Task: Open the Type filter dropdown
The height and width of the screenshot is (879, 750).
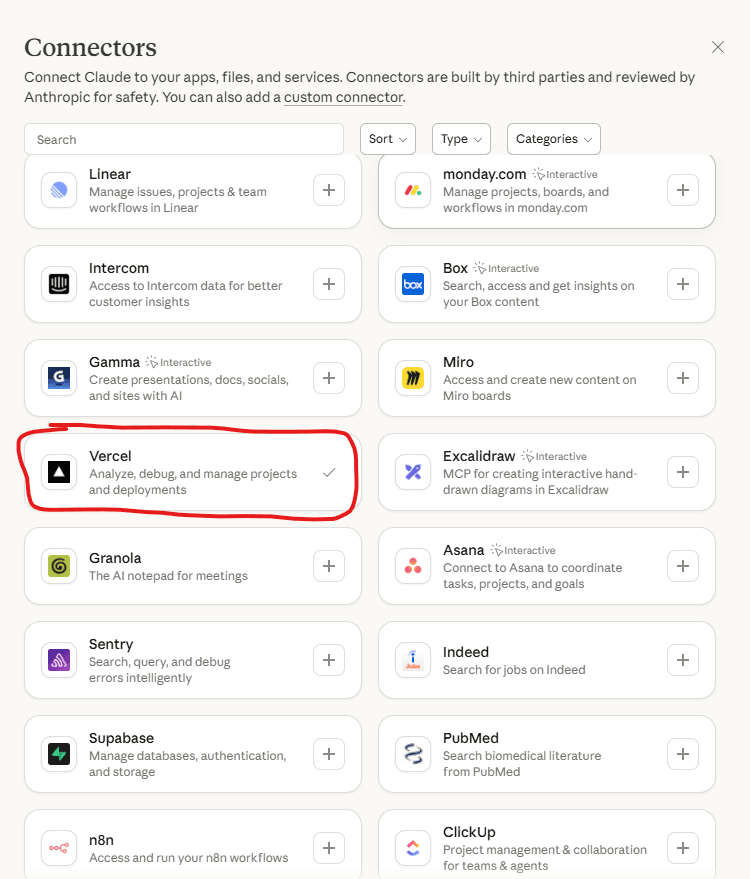Action: [x=461, y=139]
